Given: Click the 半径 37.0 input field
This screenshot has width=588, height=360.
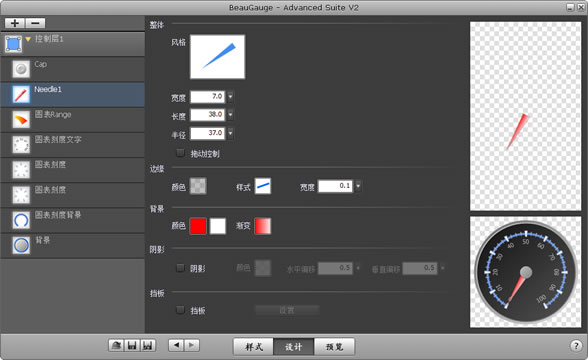Looking at the screenshot, I should pos(208,133).
